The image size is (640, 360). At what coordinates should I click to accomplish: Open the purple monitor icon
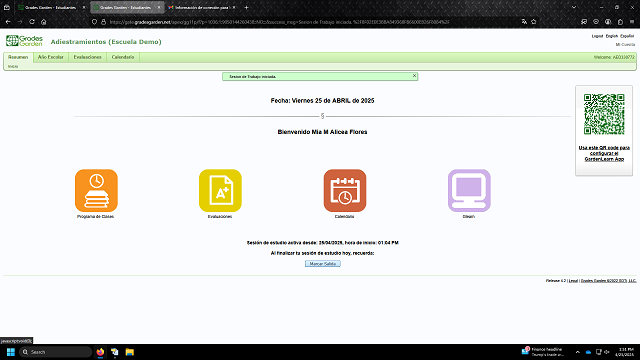(x=469, y=191)
